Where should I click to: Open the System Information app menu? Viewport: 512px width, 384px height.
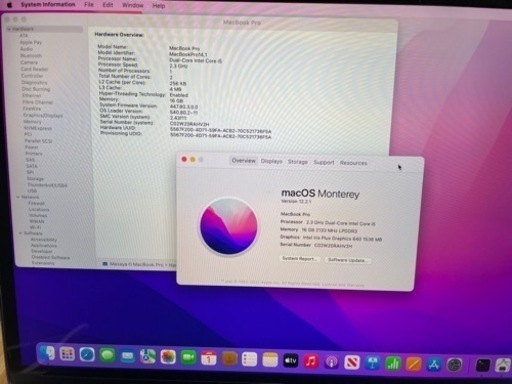pos(48,5)
